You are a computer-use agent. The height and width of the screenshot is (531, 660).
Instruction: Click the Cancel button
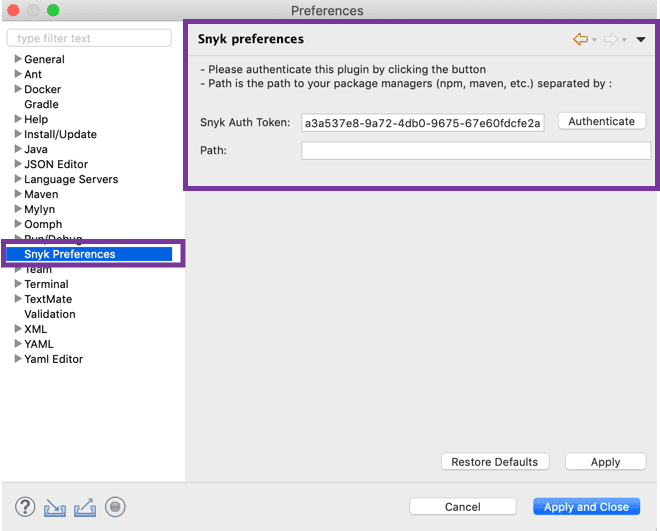pos(463,507)
